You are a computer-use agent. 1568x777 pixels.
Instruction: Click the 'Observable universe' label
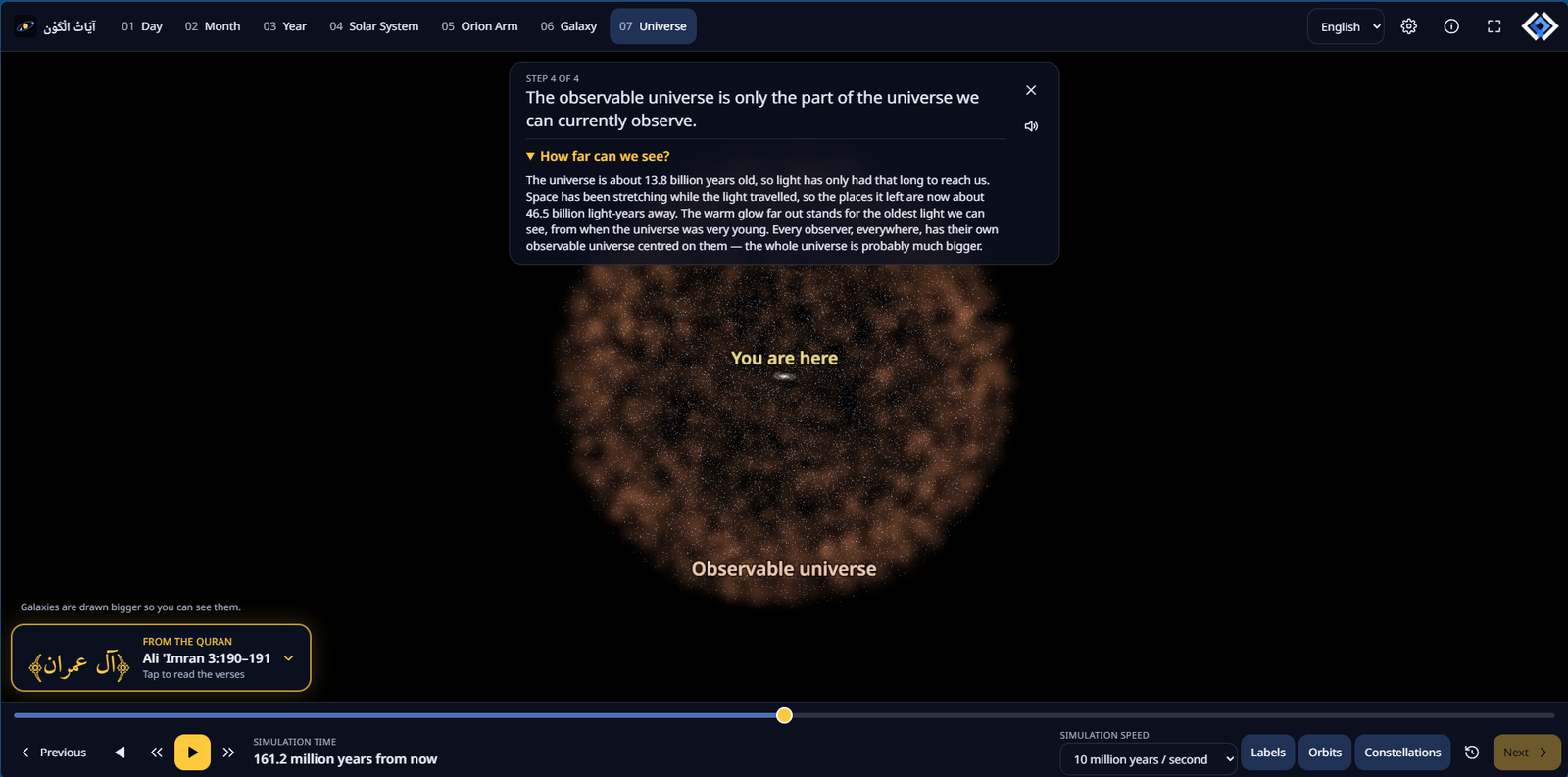[784, 569]
